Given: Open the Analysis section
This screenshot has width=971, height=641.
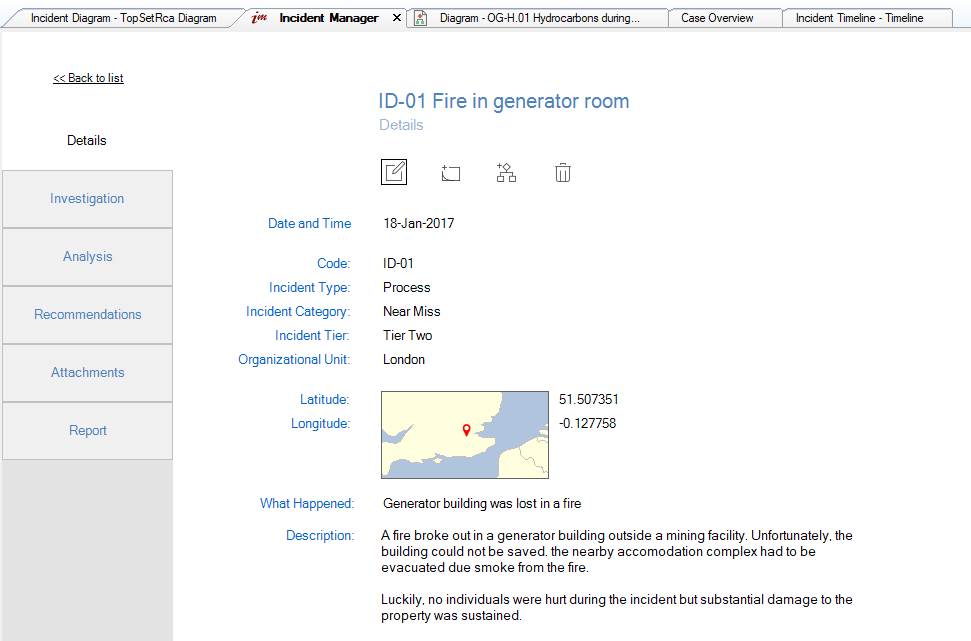Looking at the screenshot, I should tap(87, 257).
